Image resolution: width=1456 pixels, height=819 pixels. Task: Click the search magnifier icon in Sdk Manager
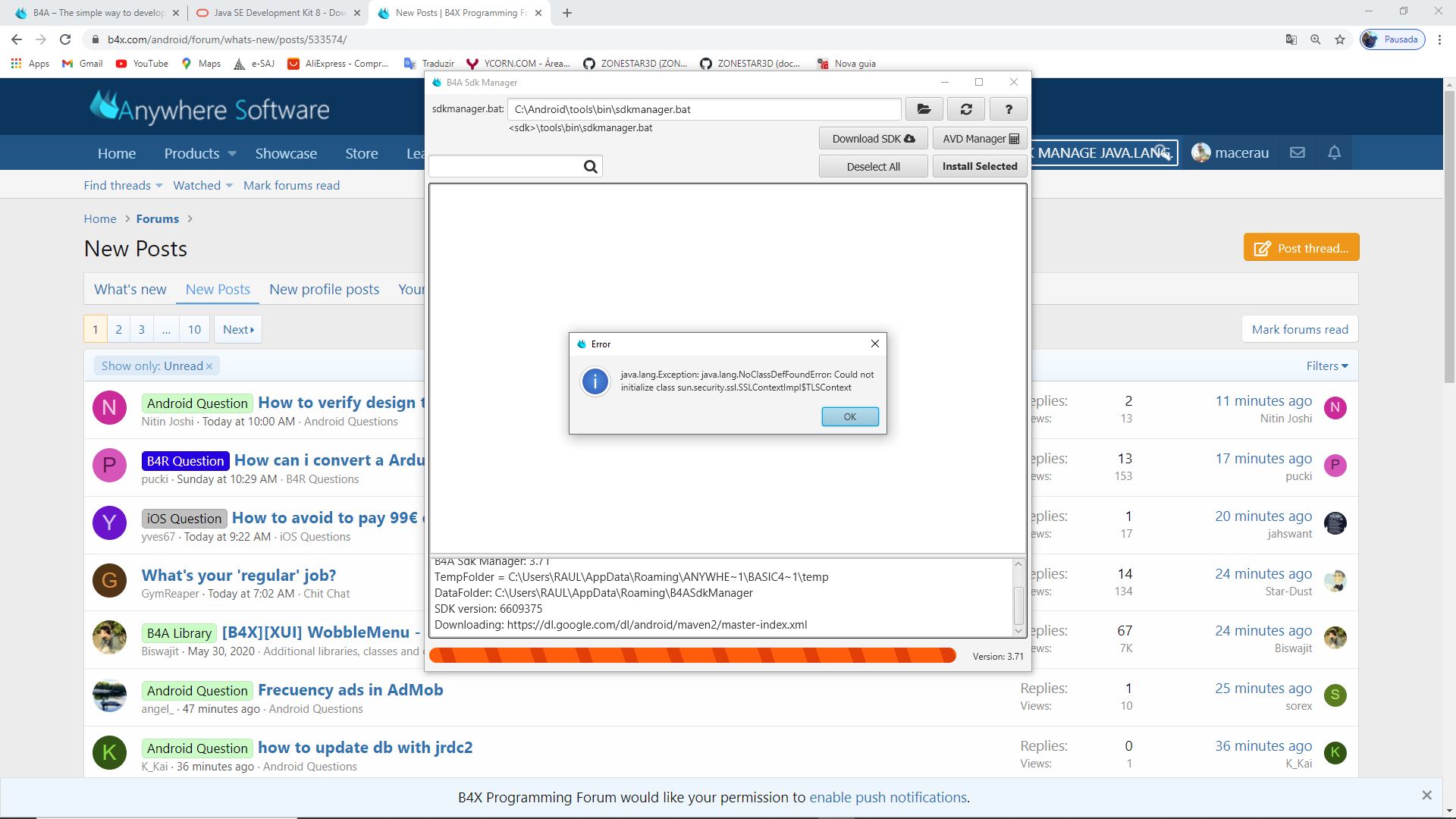click(x=591, y=167)
